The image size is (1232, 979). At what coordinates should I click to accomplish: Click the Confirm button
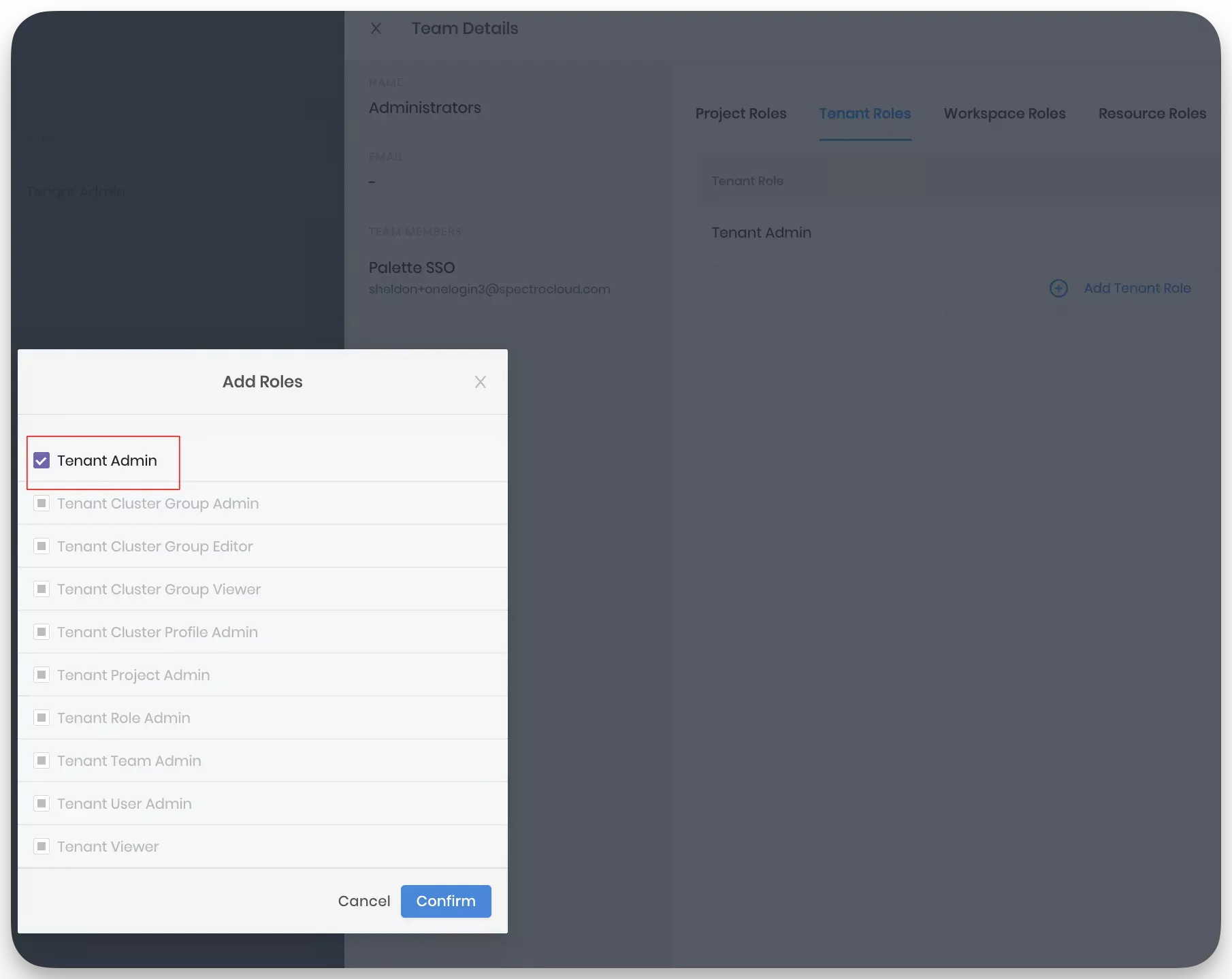click(445, 901)
